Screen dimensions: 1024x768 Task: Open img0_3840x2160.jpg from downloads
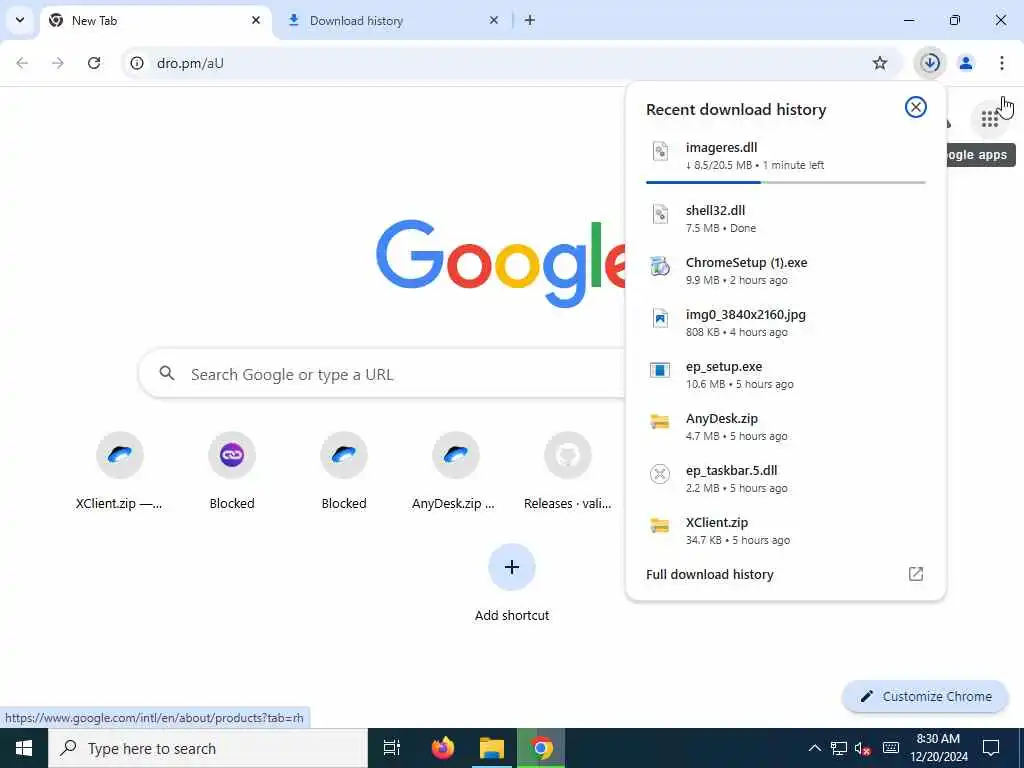pyautogui.click(x=786, y=323)
